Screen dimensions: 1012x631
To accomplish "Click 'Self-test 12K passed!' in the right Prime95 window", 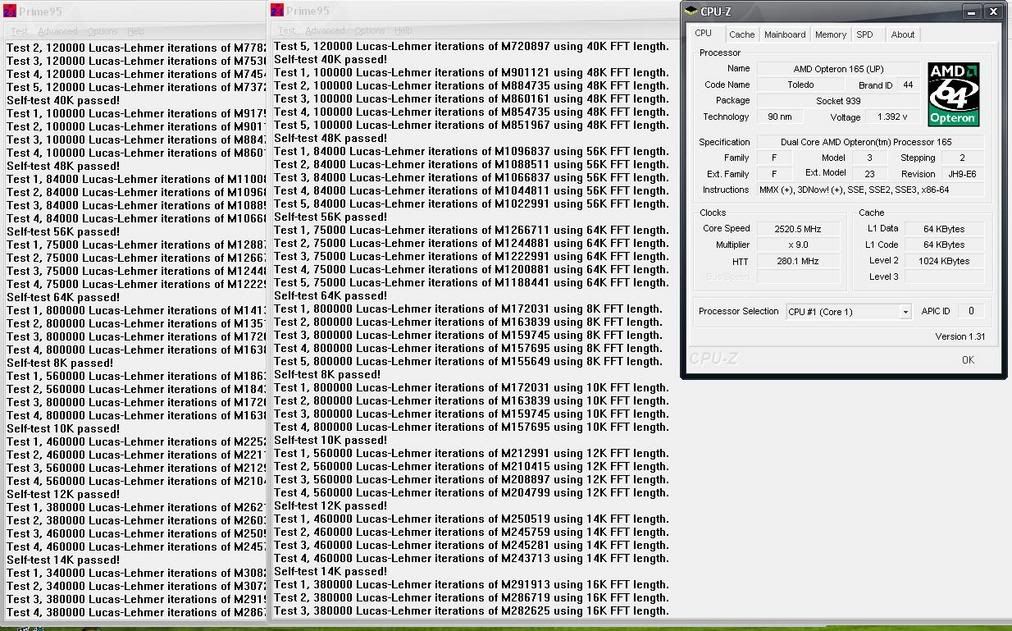I will (x=330, y=506).
